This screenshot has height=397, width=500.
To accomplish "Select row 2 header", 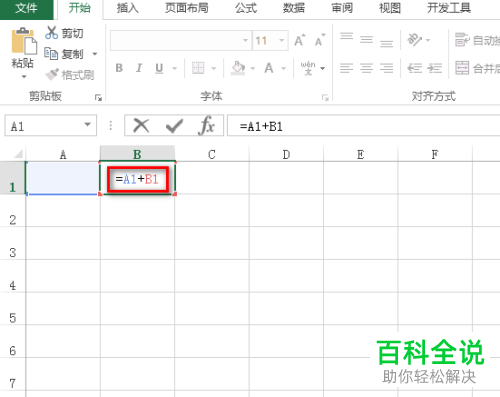I will [x=12, y=211].
